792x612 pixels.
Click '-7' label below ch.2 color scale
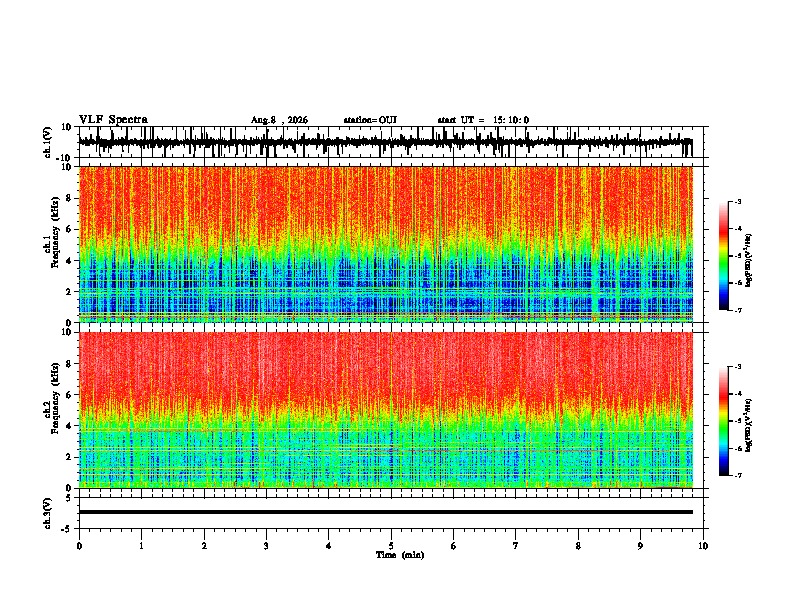click(x=737, y=475)
